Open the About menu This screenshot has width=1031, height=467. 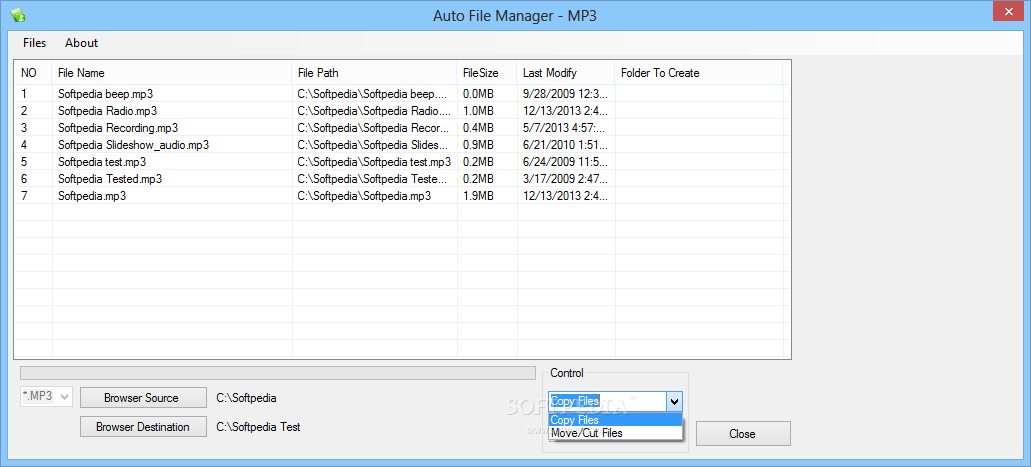tap(81, 43)
